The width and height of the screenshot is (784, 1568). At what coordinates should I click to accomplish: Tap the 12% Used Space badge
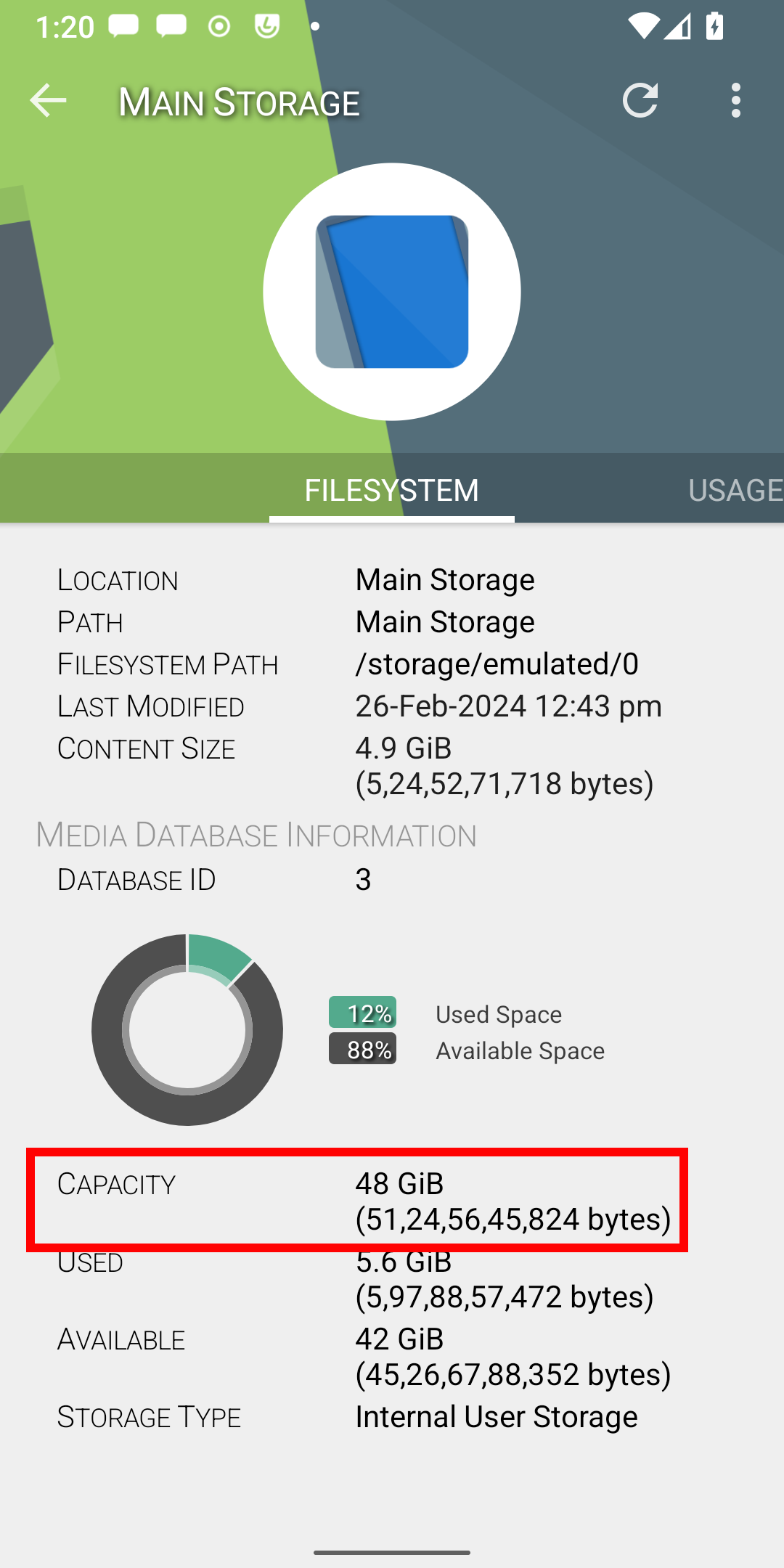[x=362, y=1013]
